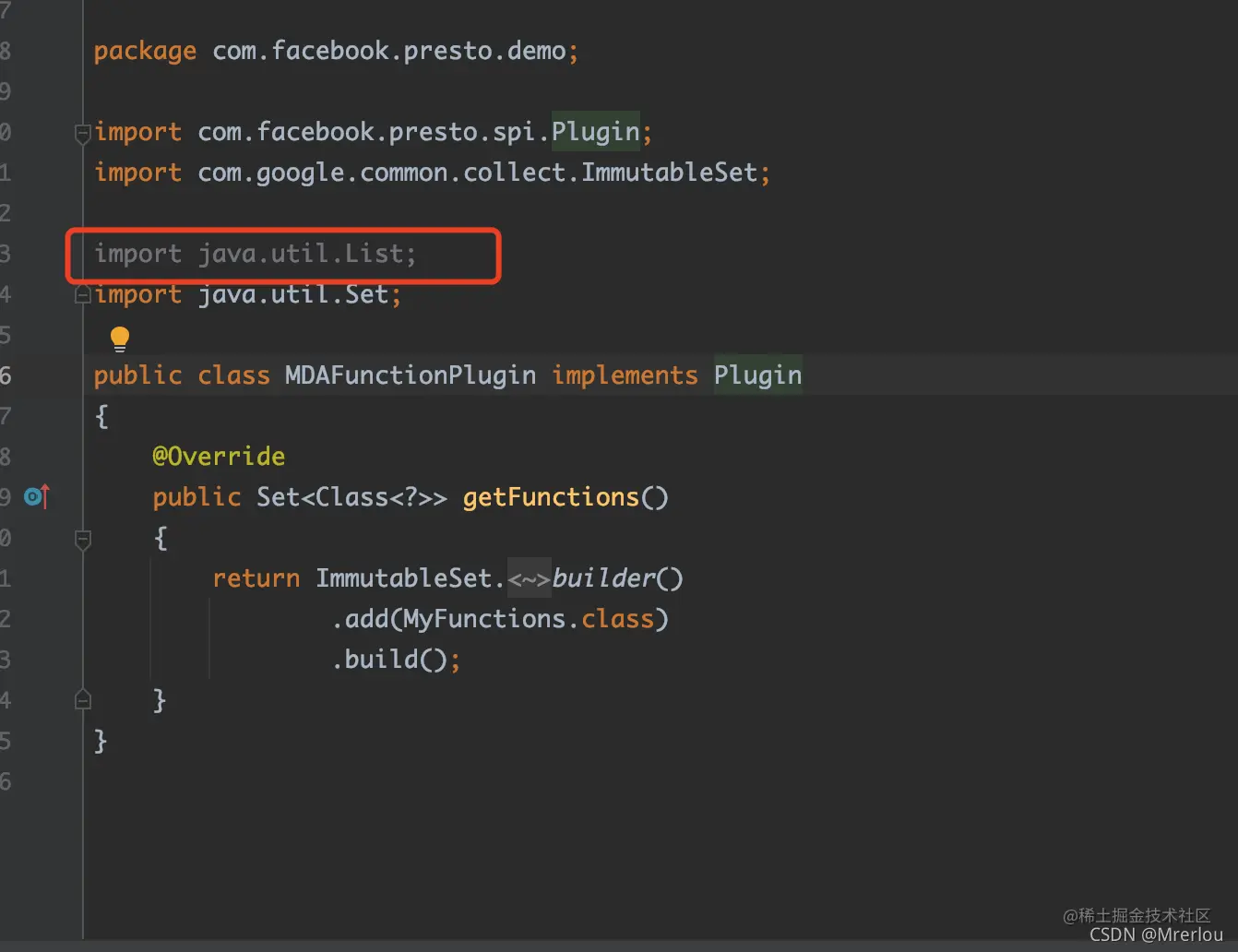The width and height of the screenshot is (1238, 952).
Task: Collapse the imports block fold marker
Action: point(82,134)
